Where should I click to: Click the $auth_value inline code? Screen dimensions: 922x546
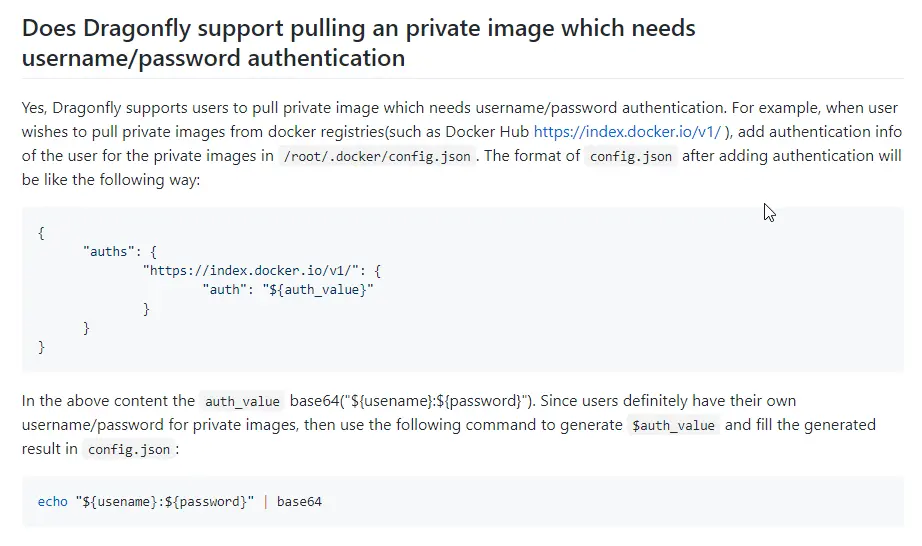[x=673, y=425]
